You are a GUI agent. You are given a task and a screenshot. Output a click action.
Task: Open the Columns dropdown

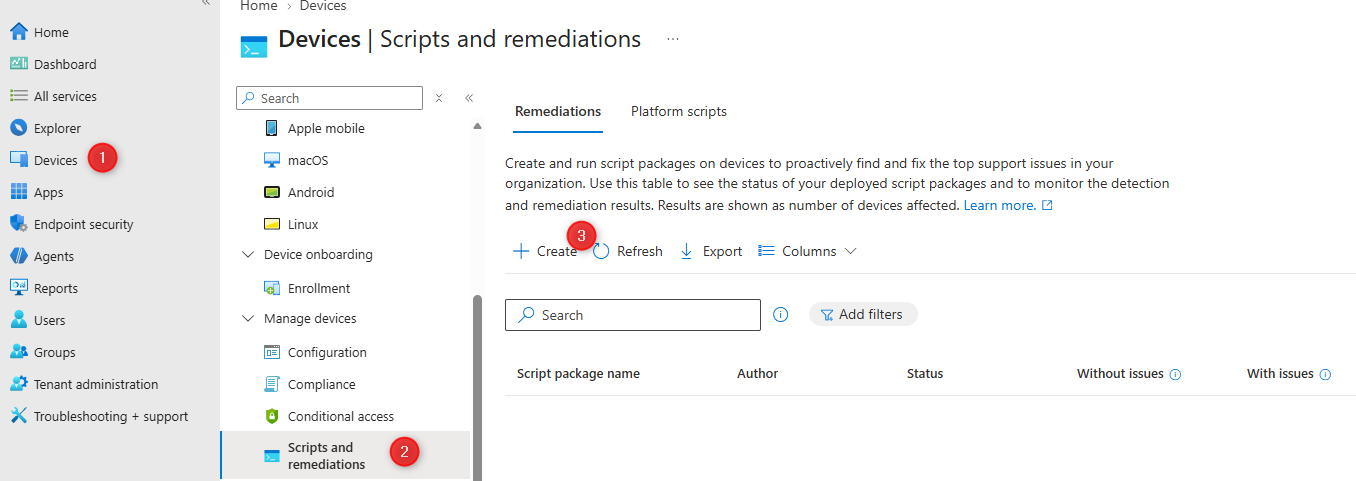(x=807, y=251)
